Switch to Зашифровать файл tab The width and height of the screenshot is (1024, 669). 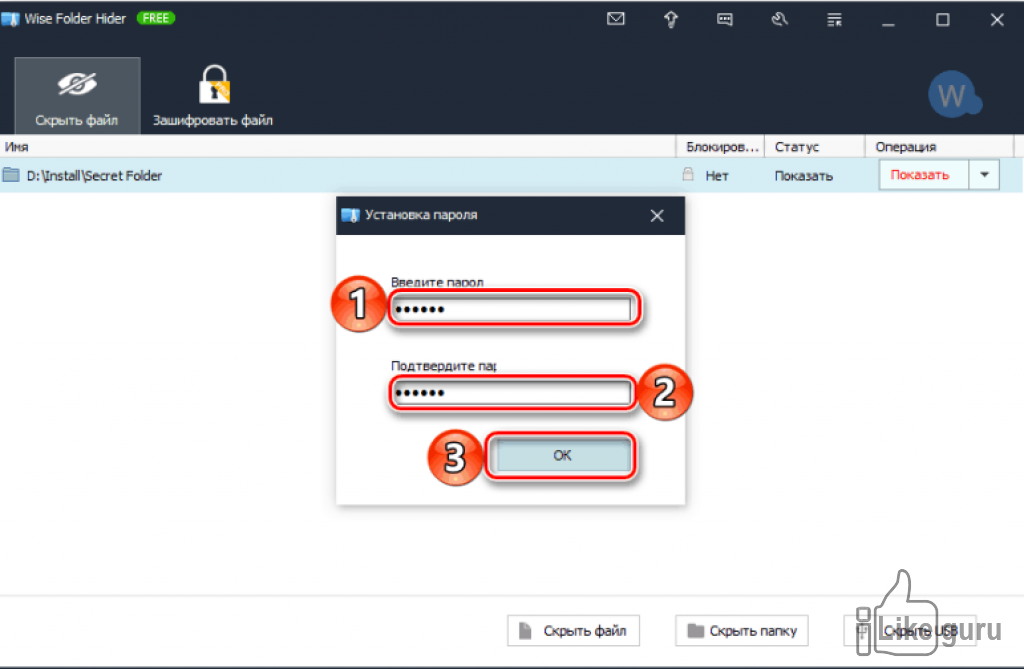213,95
